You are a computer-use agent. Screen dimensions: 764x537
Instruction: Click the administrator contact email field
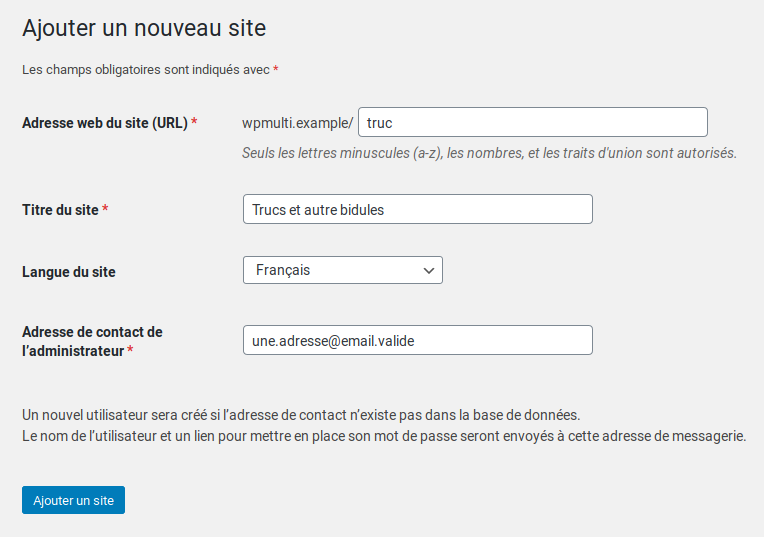point(417,341)
